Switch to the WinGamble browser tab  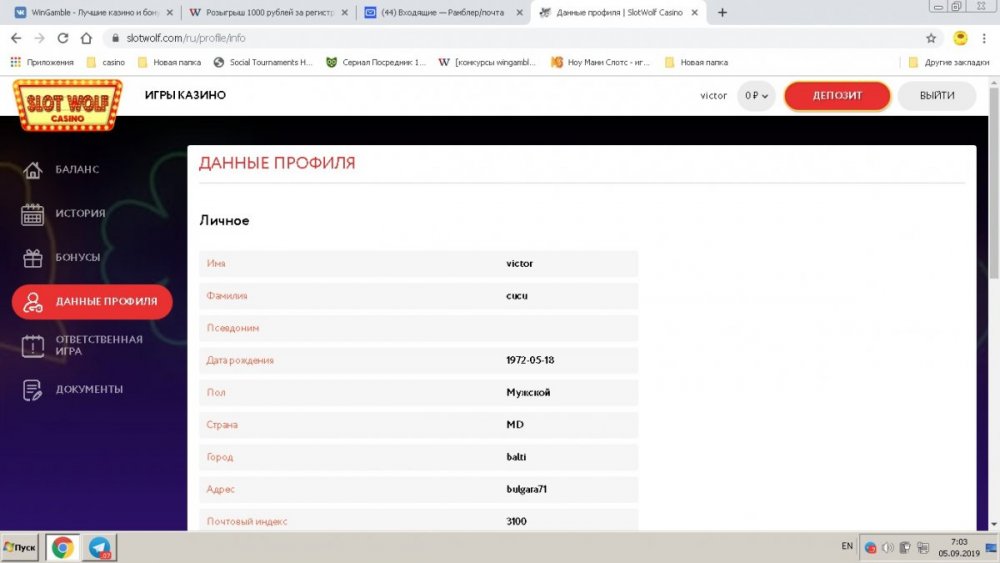[x=88, y=13]
